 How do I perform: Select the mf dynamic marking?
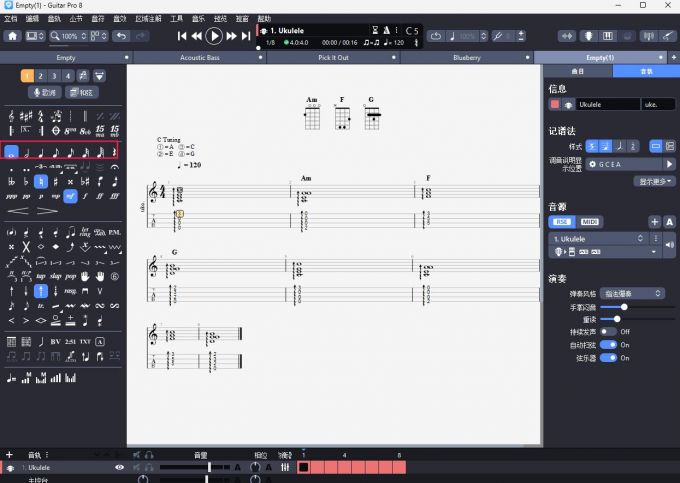(70, 197)
